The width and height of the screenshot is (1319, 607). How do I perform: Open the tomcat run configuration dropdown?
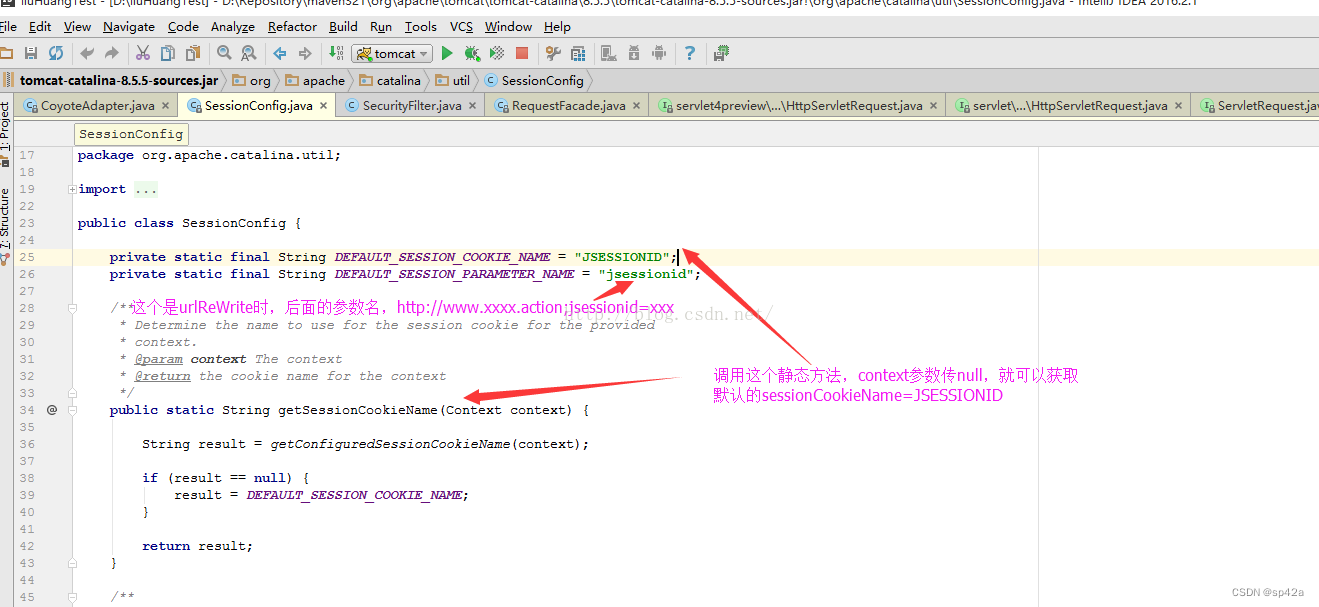(392, 53)
